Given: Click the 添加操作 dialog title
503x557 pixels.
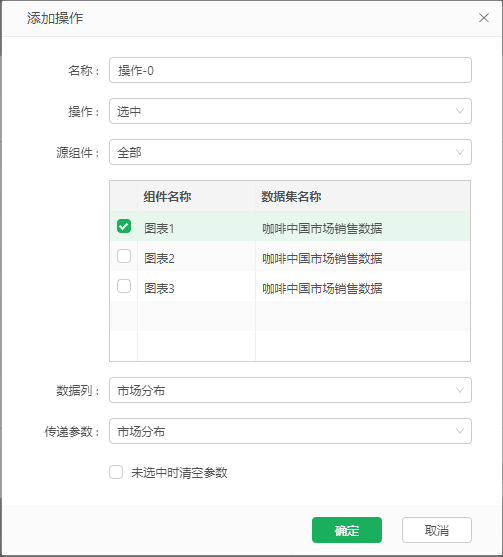Looking at the screenshot, I should click(x=55, y=18).
